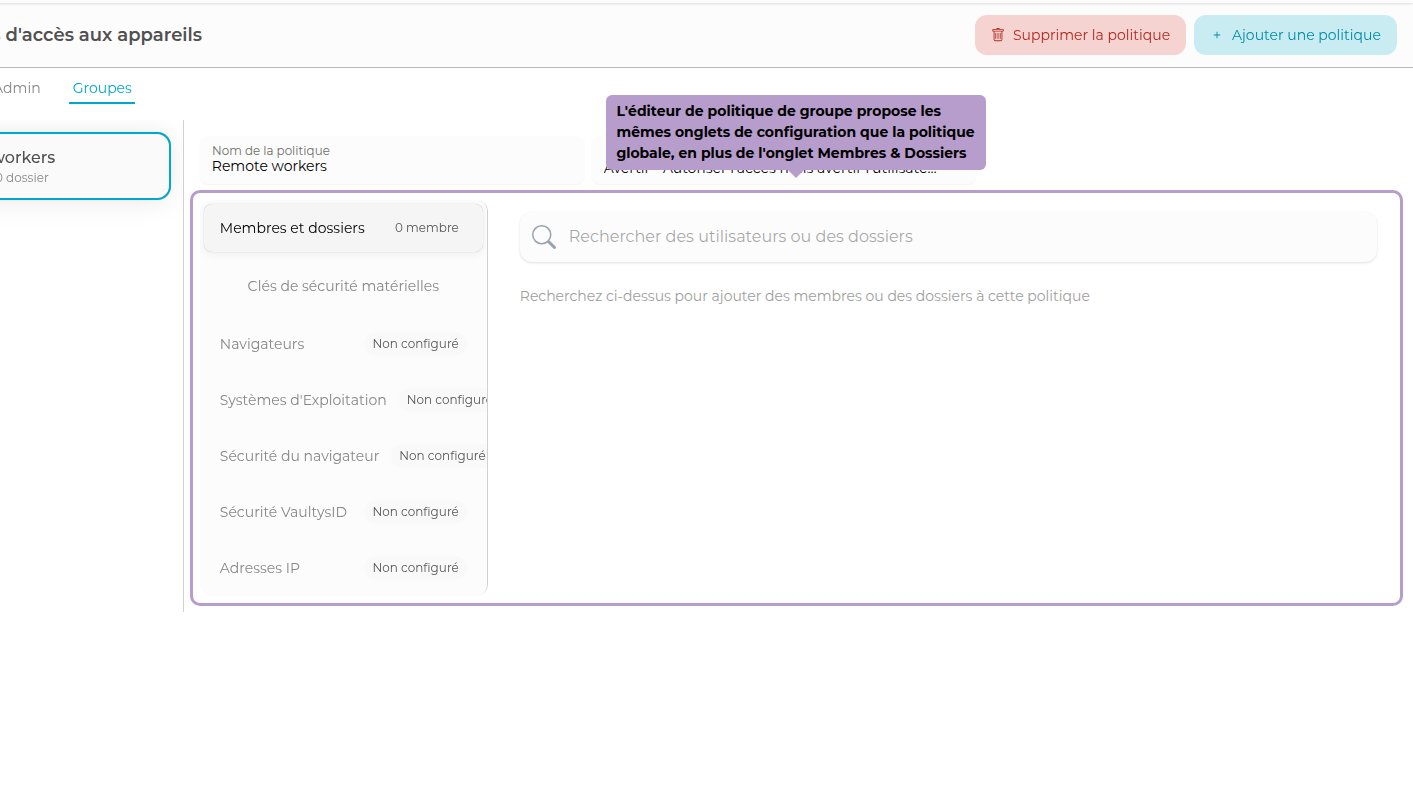The image size is (1413, 796).
Task: Click the magnifying glass search icon
Action: click(543, 236)
